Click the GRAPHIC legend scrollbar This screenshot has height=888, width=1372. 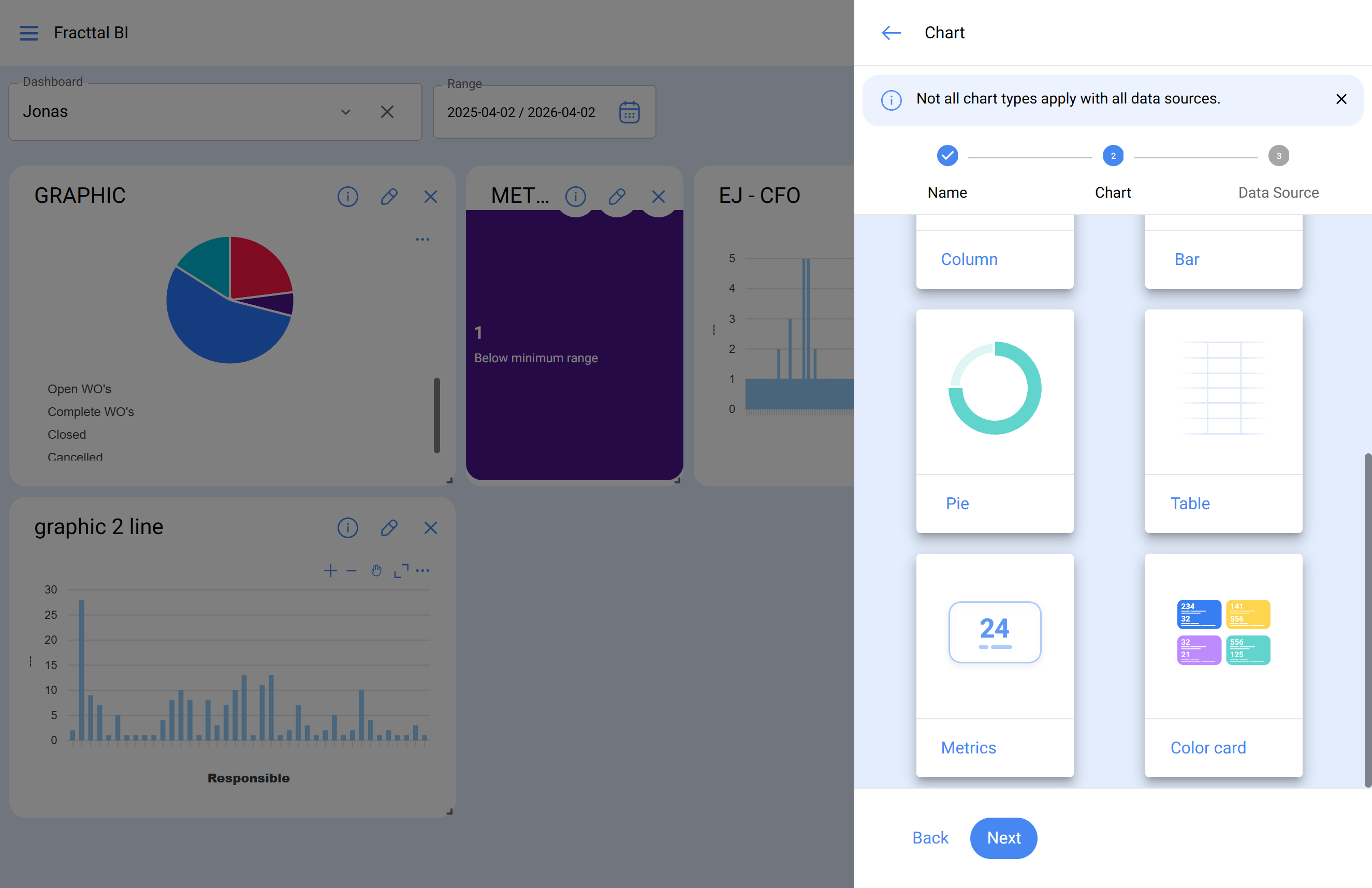pyautogui.click(x=436, y=415)
